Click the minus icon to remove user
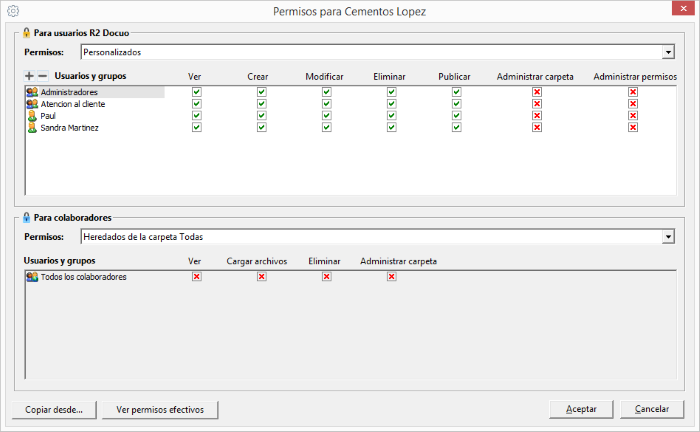Viewport: 700px width, 432px height. point(42,76)
